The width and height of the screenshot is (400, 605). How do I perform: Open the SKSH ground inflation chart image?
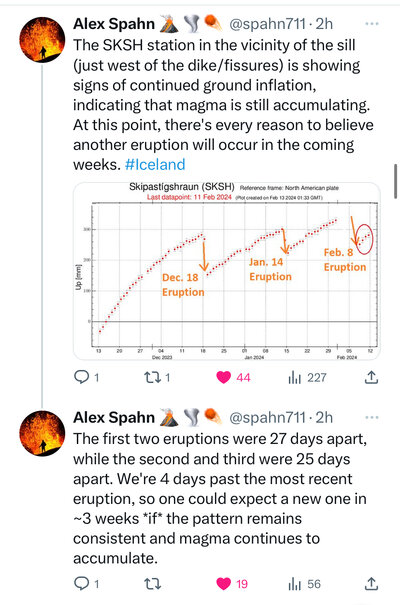[x=227, y=271]
